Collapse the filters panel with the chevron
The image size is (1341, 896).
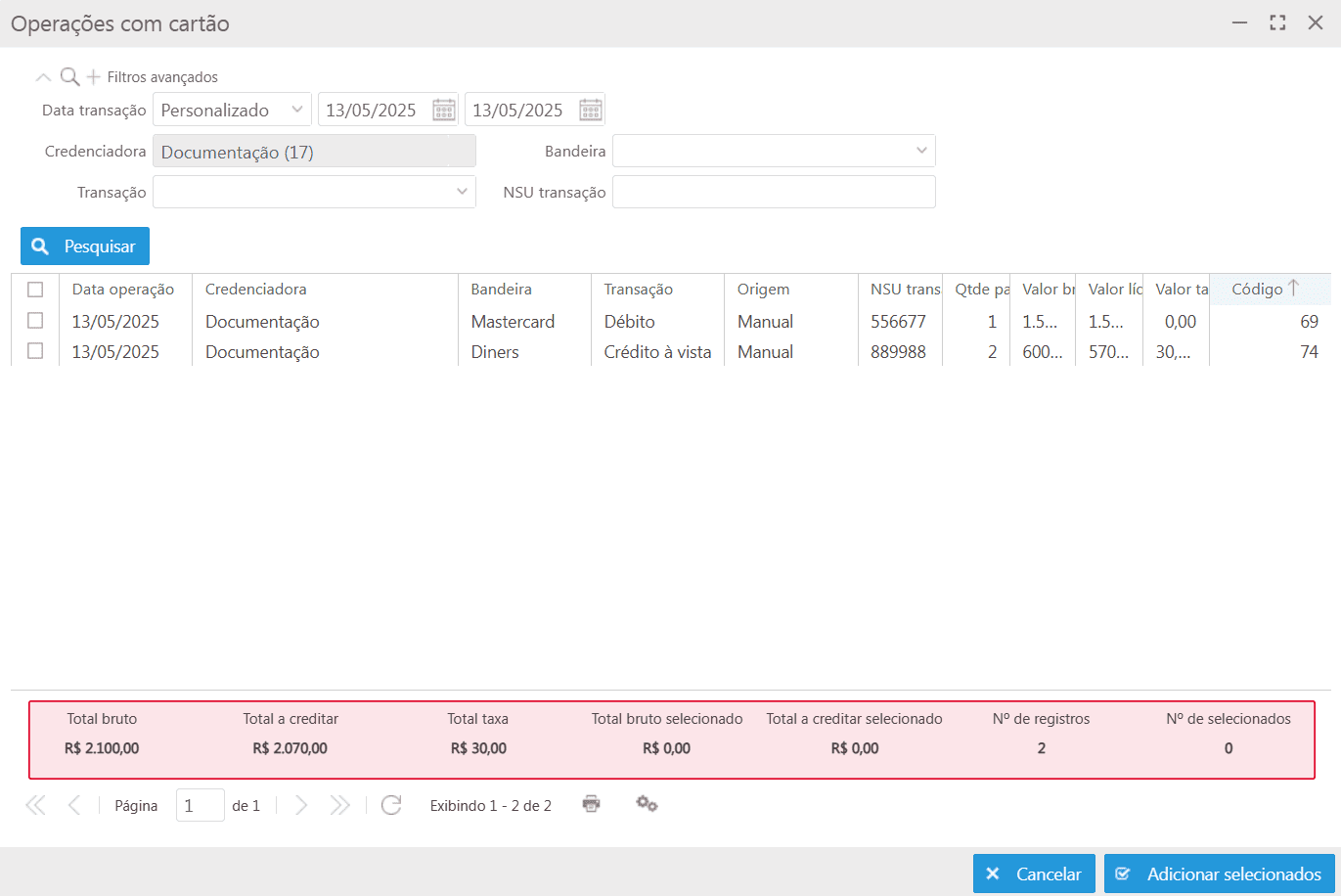(x=43, y=77)
